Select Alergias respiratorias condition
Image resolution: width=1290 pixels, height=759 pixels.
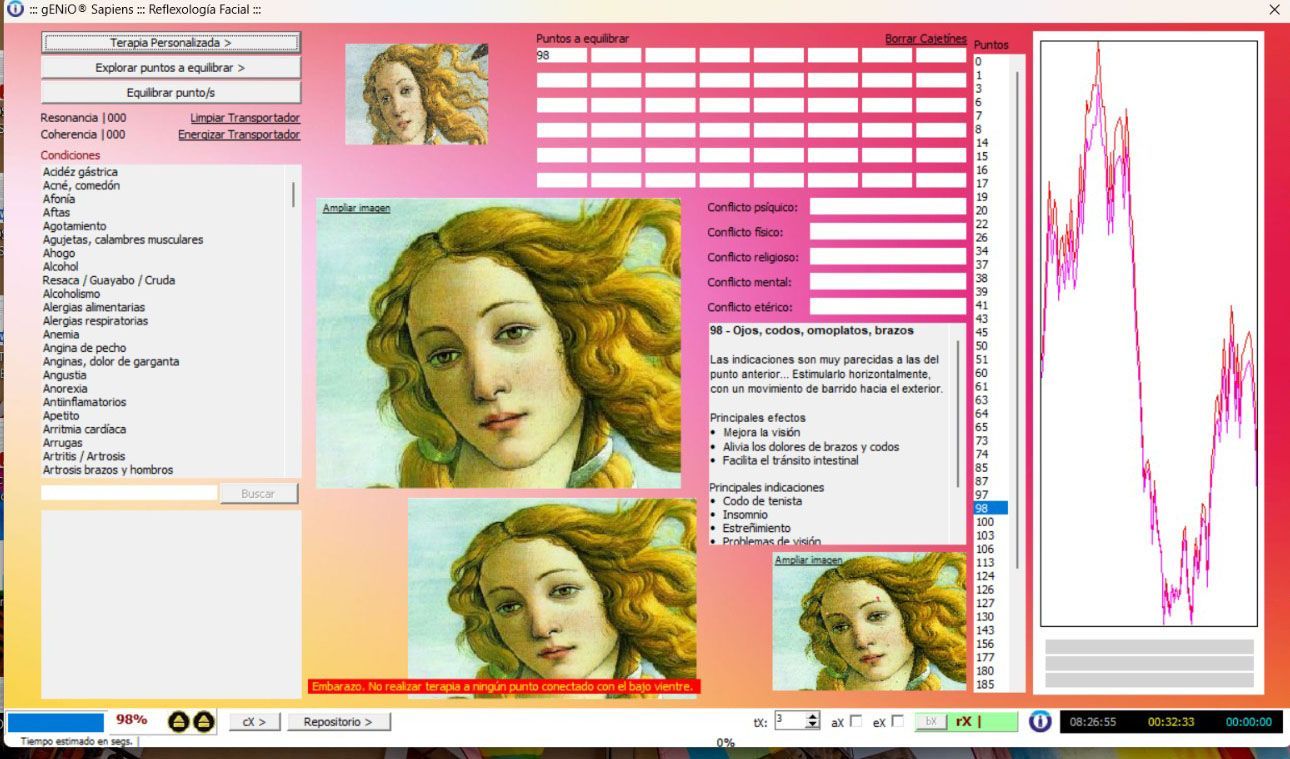click(95, 321)
